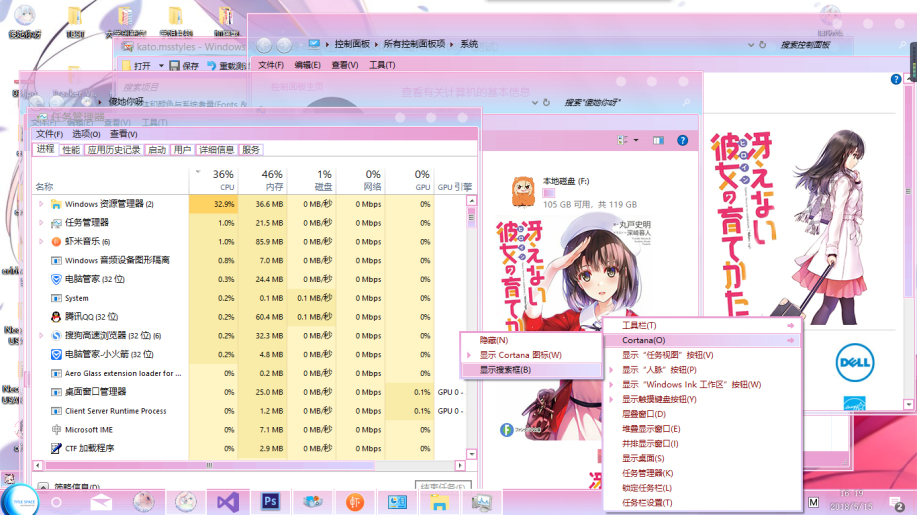The width and height of the screenshot is (917, 515).
Task: Open the Start orb on the taskbar
Action: coord(20,501)
